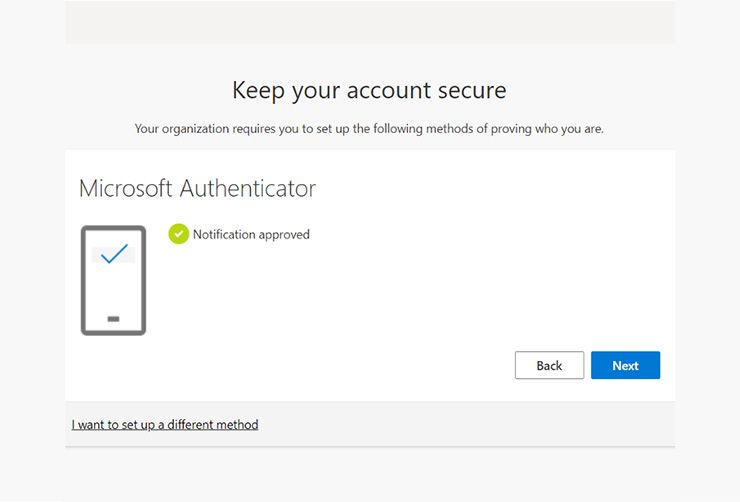Click the 'Microsoft Authenticator' heading
The image size is (740, 502).
point(197,188)
